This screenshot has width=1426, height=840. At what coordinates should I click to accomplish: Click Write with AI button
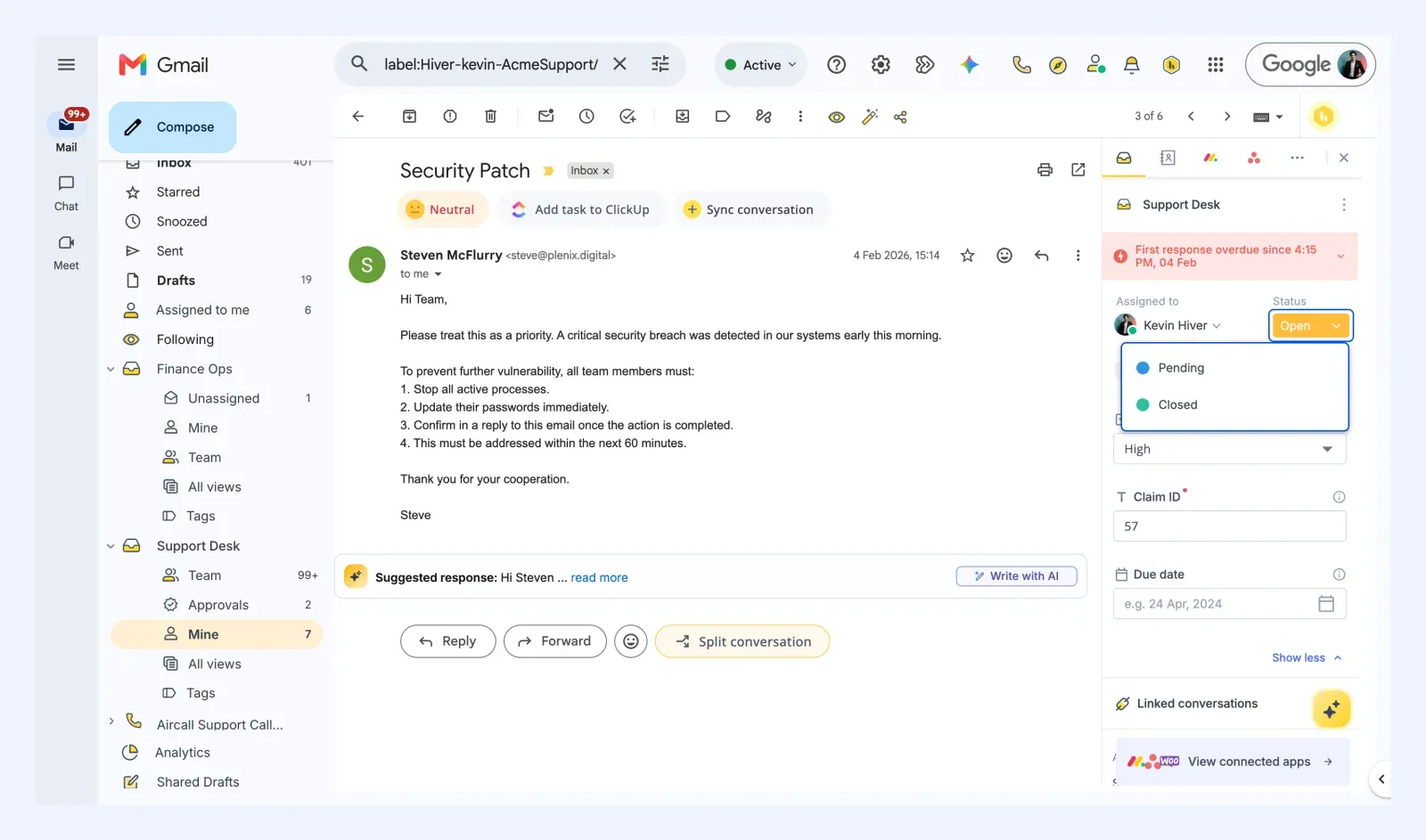(1016, 576)
